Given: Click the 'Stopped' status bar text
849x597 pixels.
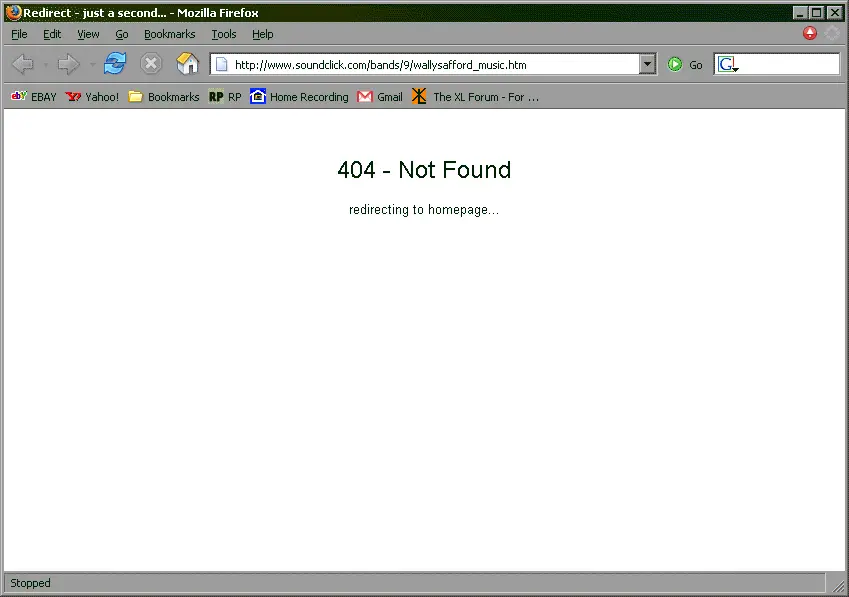Looking at the screenshot, I should coord(30,583).
